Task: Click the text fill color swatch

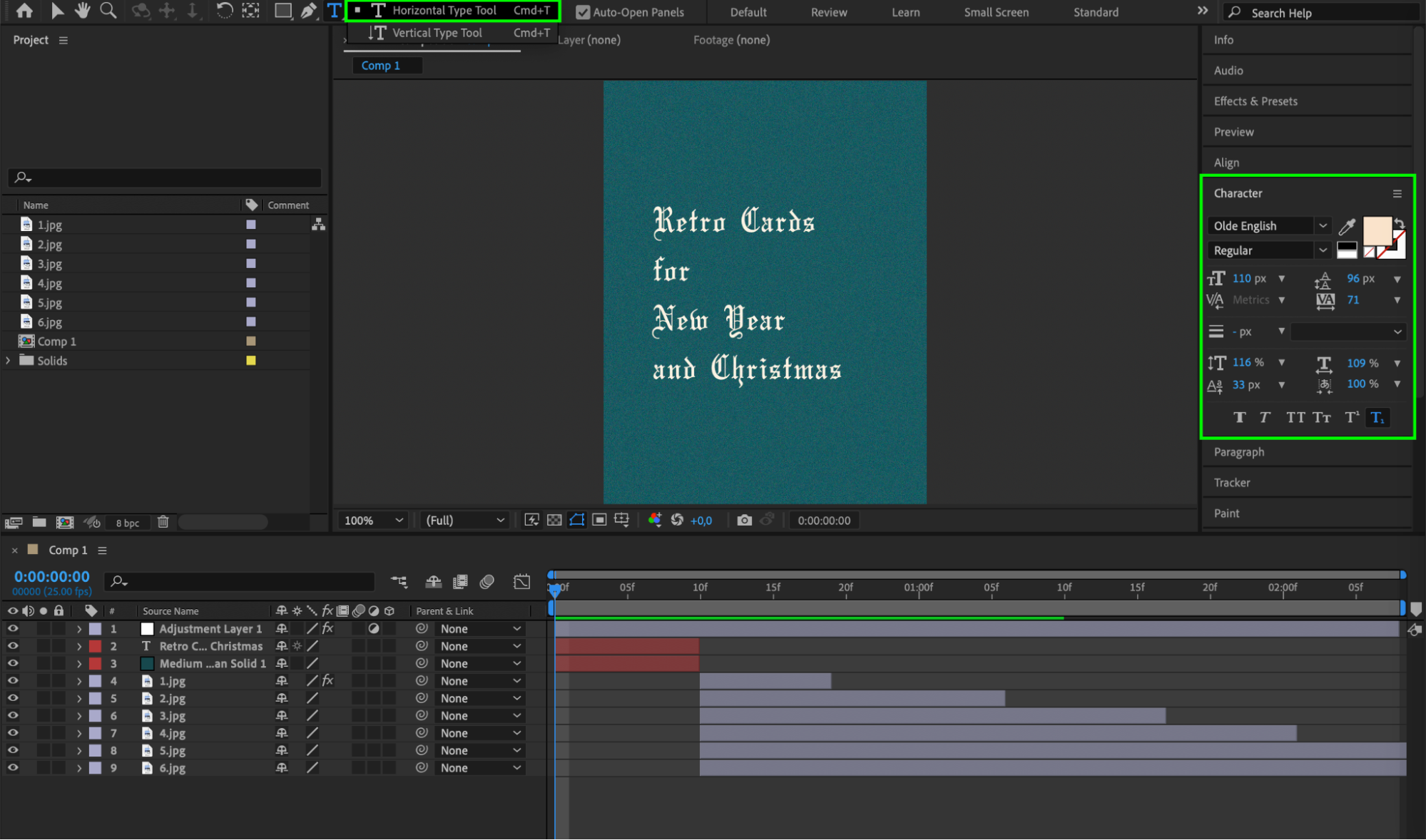Action: click(x=1376, y=231)
